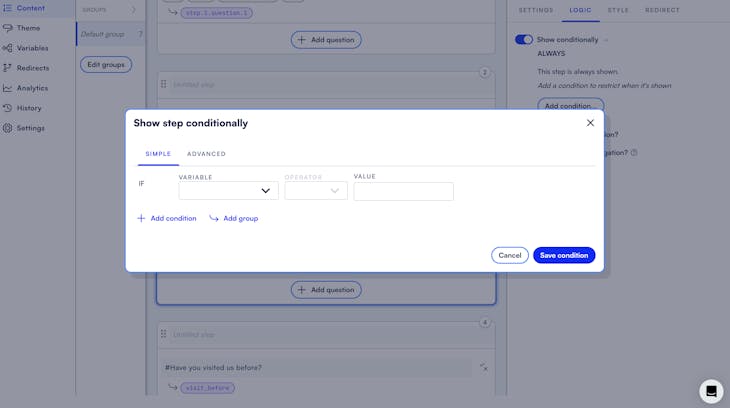Viewport: 730px width, 408px height.
Task: Expand the Groups panel chevron
Action: point(133,9)
